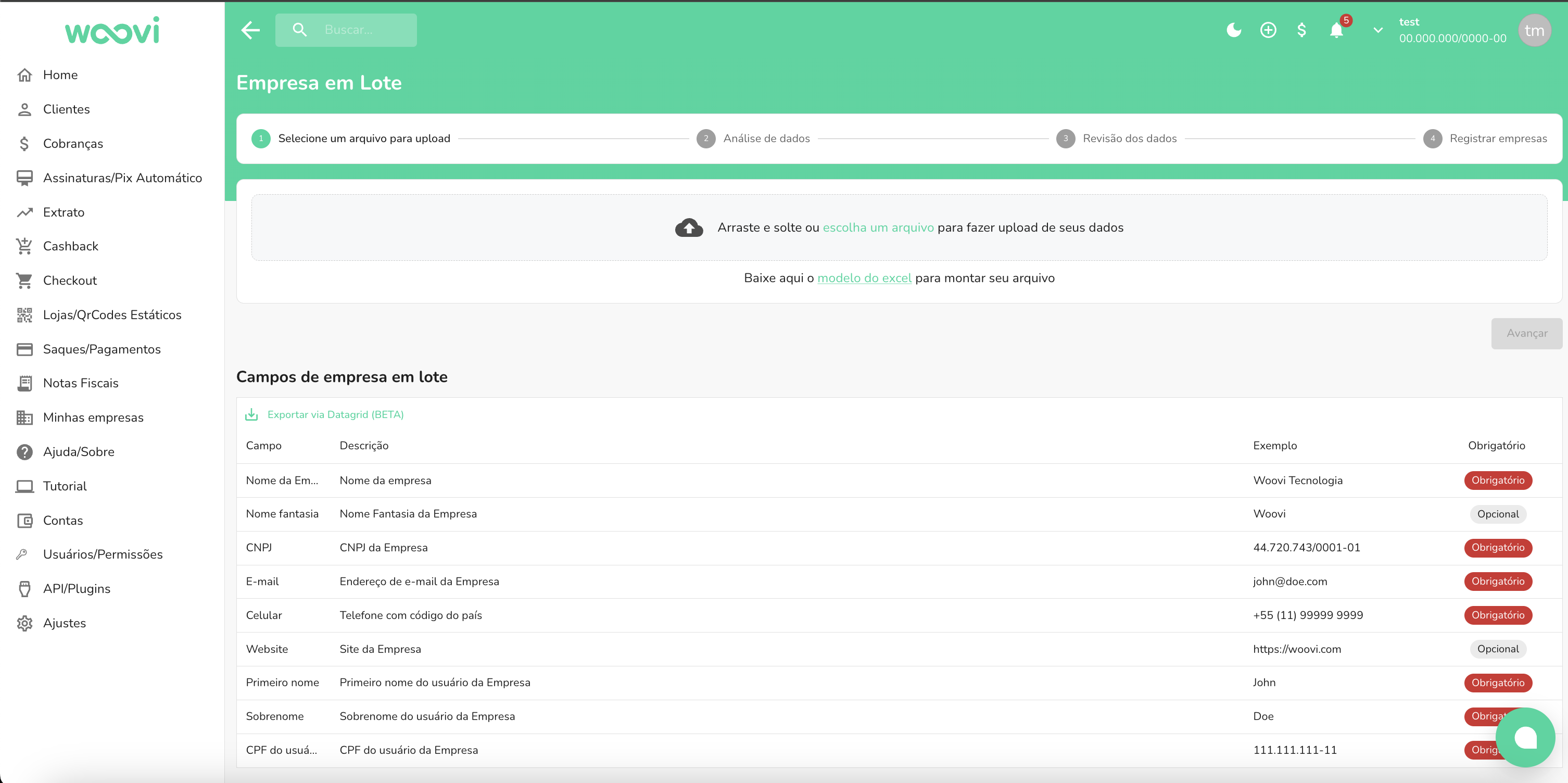The height and width of the screenshot is (783, 1568).
Task: Click the back arrow icon
Action: 250,30
